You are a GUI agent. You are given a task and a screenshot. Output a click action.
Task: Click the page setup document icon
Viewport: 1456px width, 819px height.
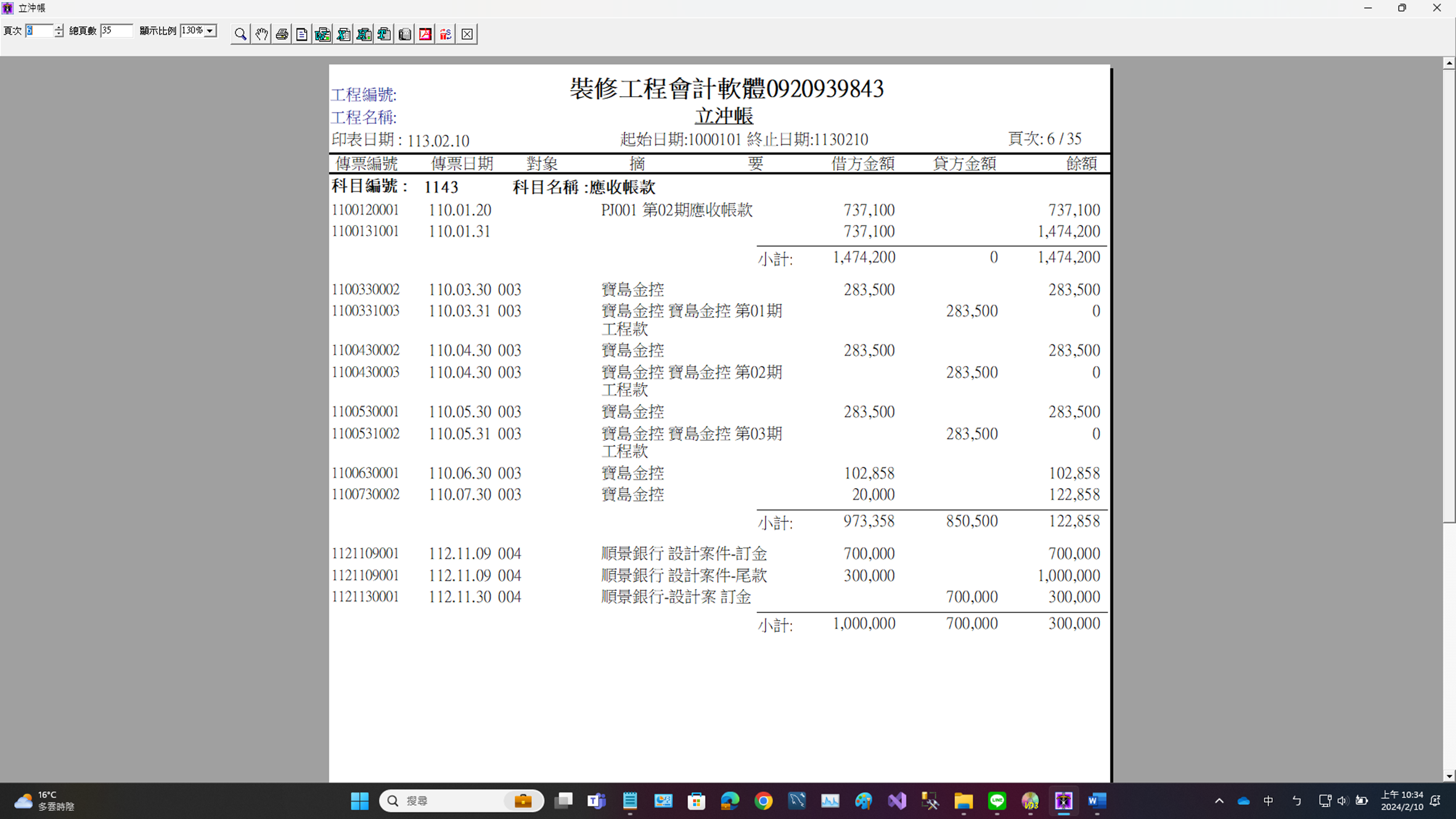pyautogui.click(x=302, y=35)
